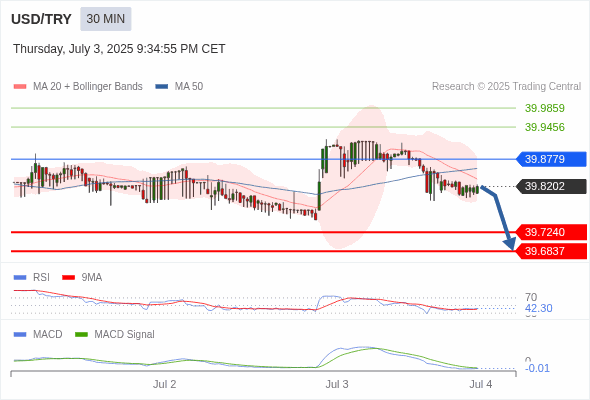Viewport: 590px width, 400px height.
Task: Click the Jul 3 axis date label
Action: 337,385
